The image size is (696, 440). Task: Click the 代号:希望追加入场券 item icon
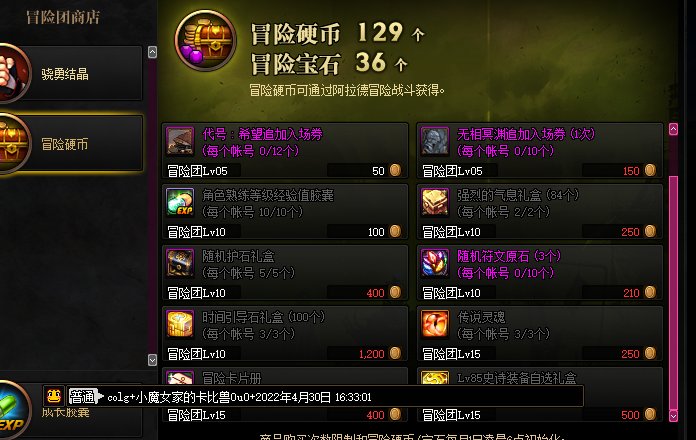180,141
